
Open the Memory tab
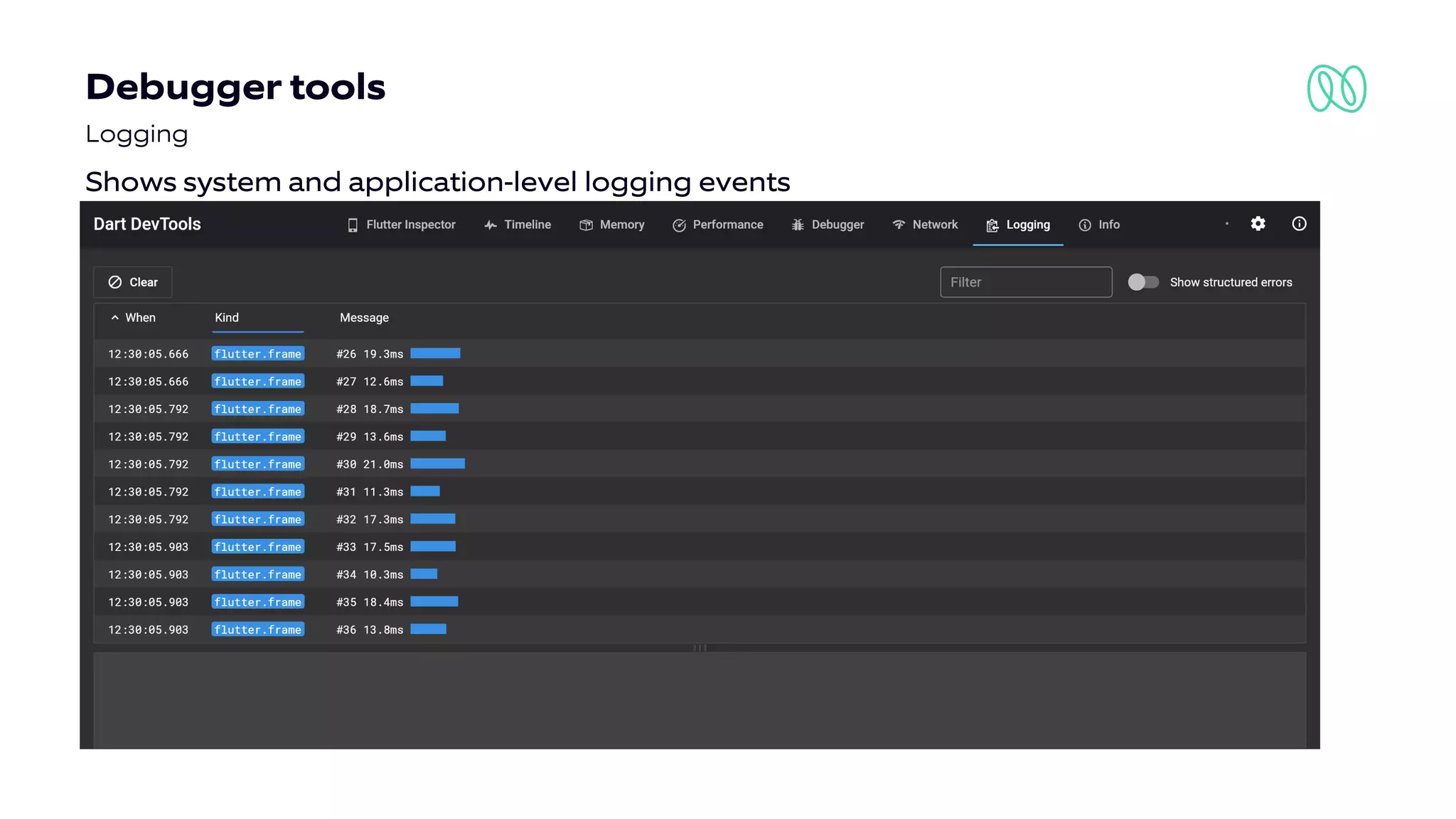pos(612,225)
